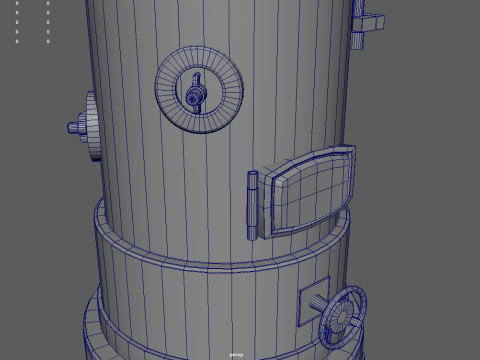Select the circular gauge mesh on cylinder

pos(199,90)
